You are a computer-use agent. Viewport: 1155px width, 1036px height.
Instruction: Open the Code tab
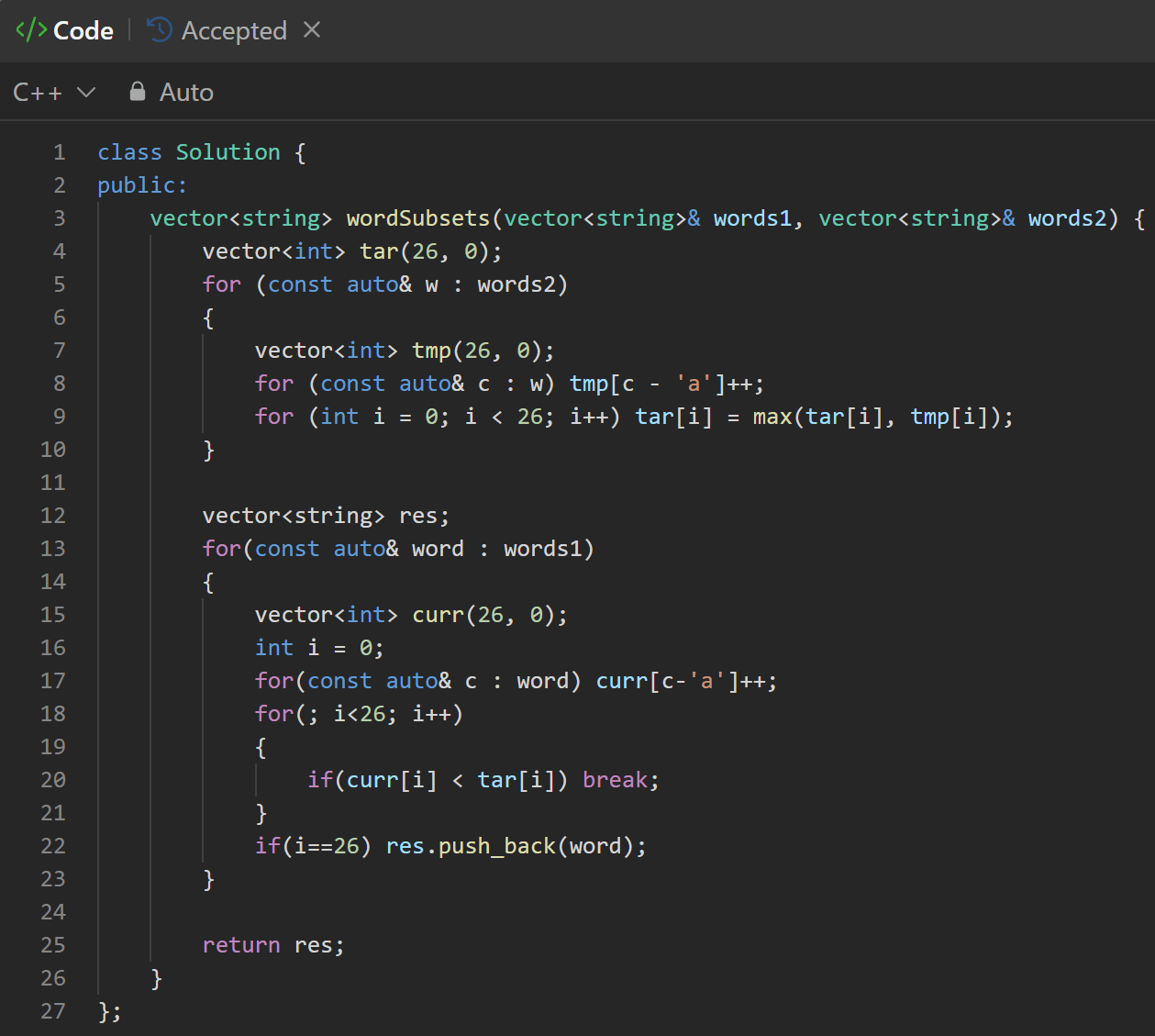(x=65, y=30)
